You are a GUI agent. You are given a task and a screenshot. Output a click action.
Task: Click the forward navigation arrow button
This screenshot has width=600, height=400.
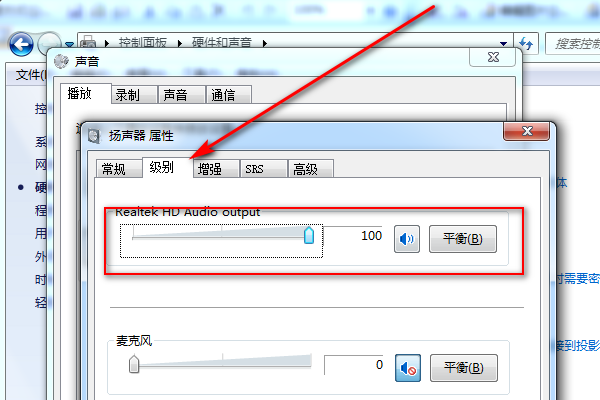pos(49,44)
